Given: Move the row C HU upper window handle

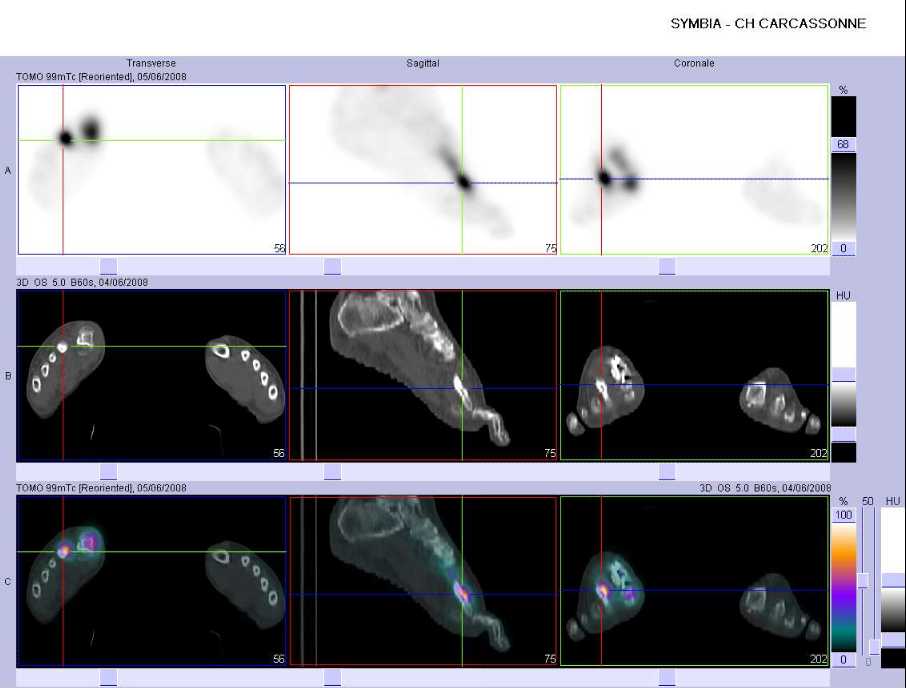Looking at the screenshot, I should coord(893,581).
